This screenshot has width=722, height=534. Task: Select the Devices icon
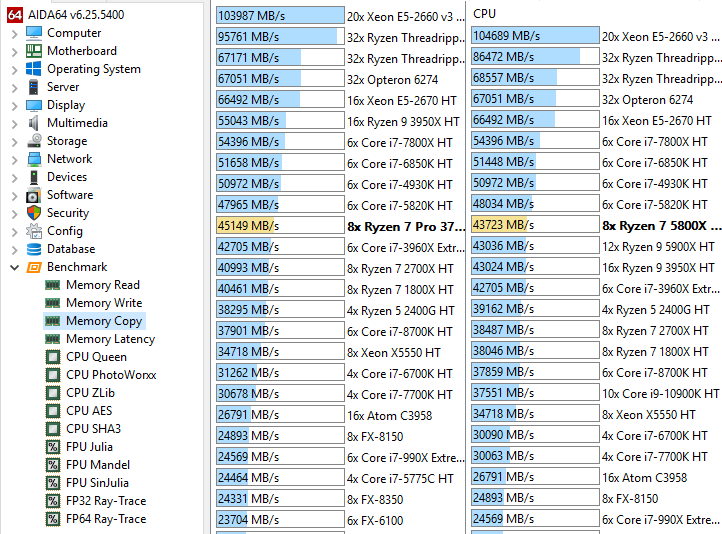(x=34, y=177)
